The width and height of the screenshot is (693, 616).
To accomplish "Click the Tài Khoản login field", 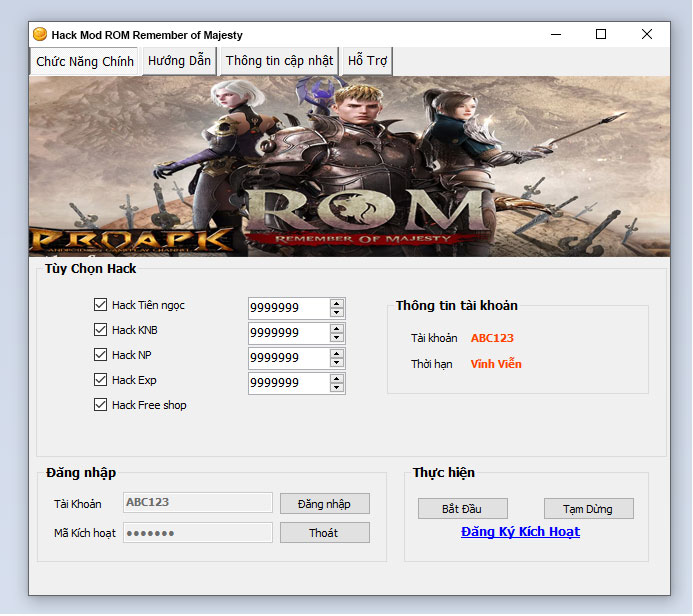I will pyautogui.click(x=198, y=502).
